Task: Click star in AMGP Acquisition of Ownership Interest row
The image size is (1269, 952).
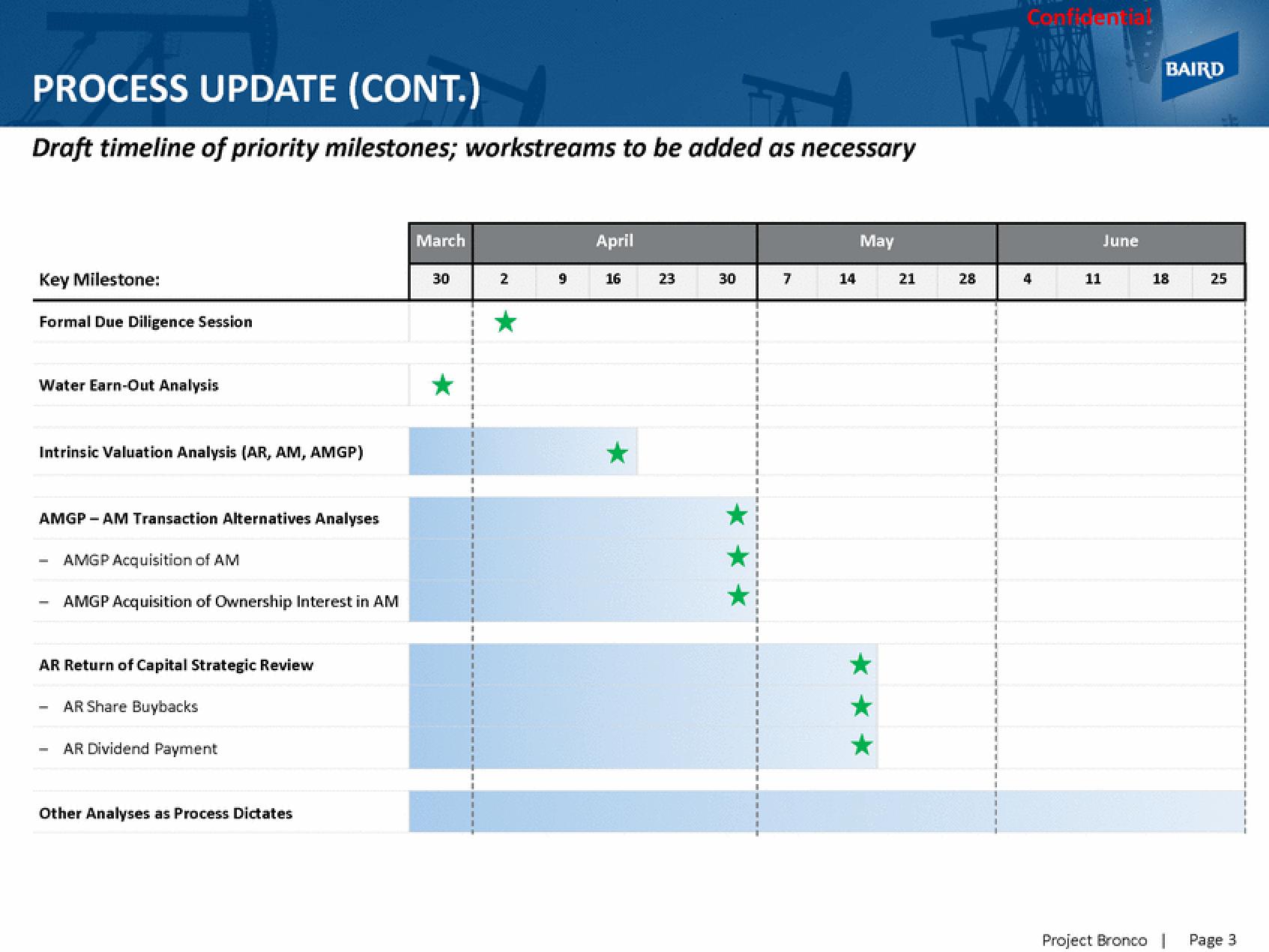Action: tap(738, 596)
